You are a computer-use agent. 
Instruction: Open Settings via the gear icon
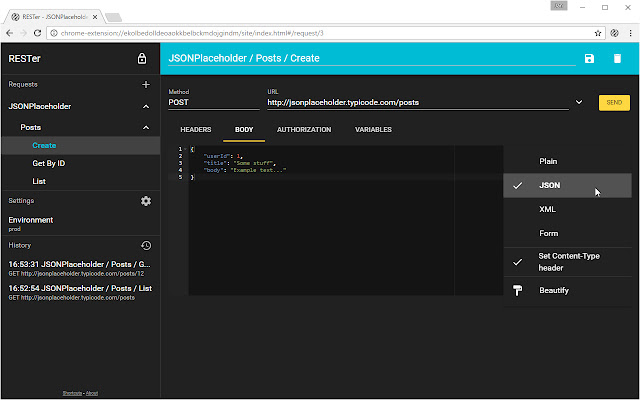pos(146,201)
